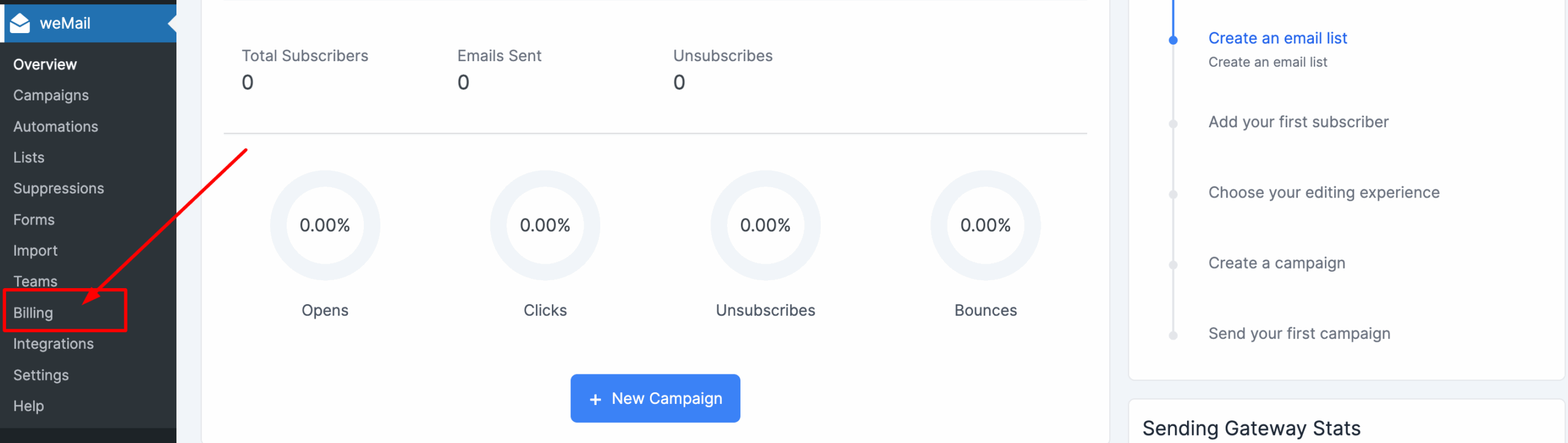Click Help in the sidebar menu
1568x443 pixels.
click(28, 406)
